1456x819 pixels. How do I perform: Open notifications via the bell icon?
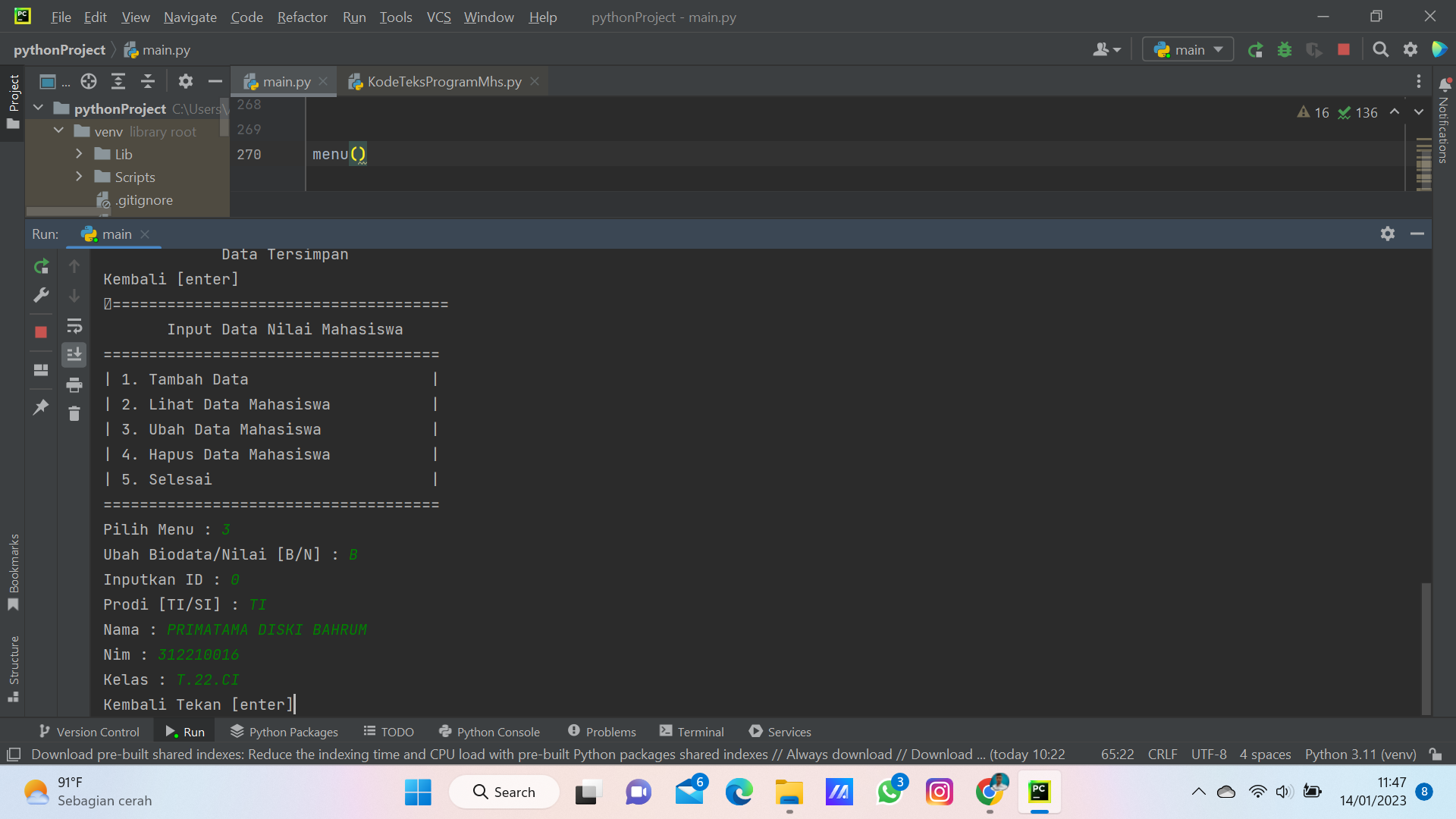pos(1445,83)
